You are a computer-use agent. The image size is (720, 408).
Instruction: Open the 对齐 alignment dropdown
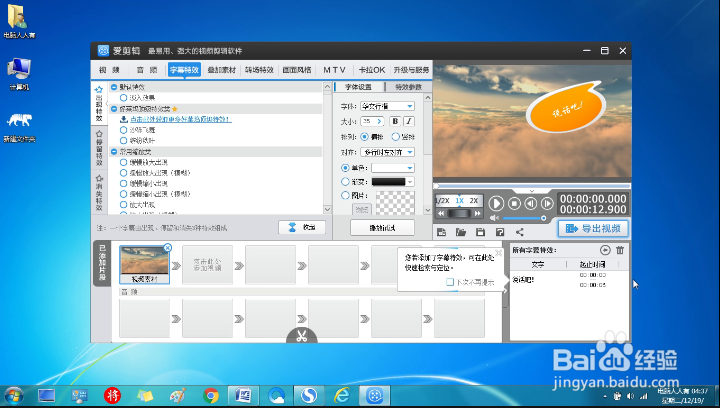click(x=388, y=152)
